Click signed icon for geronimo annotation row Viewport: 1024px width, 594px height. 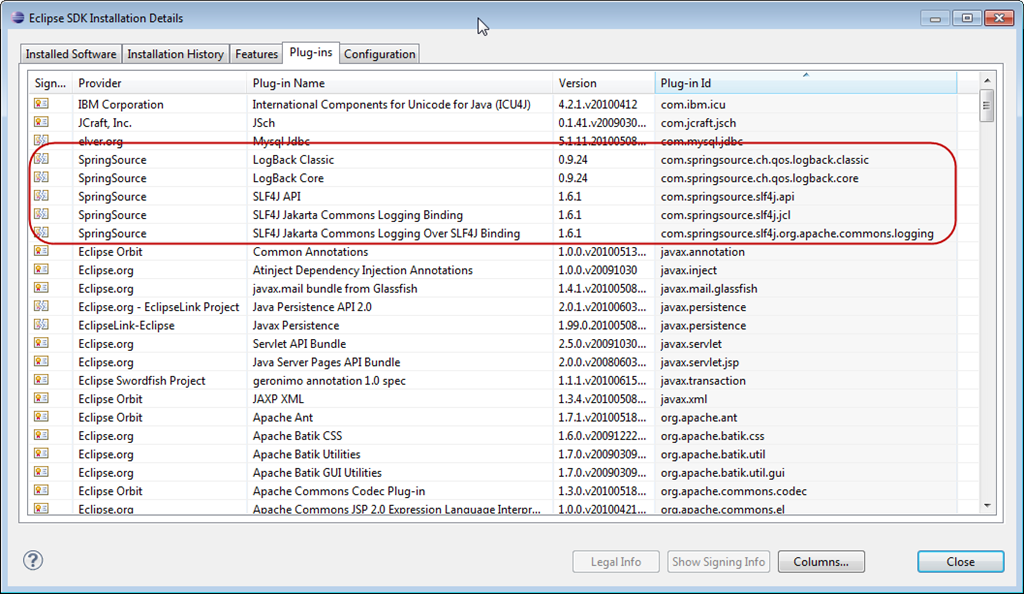41,380
